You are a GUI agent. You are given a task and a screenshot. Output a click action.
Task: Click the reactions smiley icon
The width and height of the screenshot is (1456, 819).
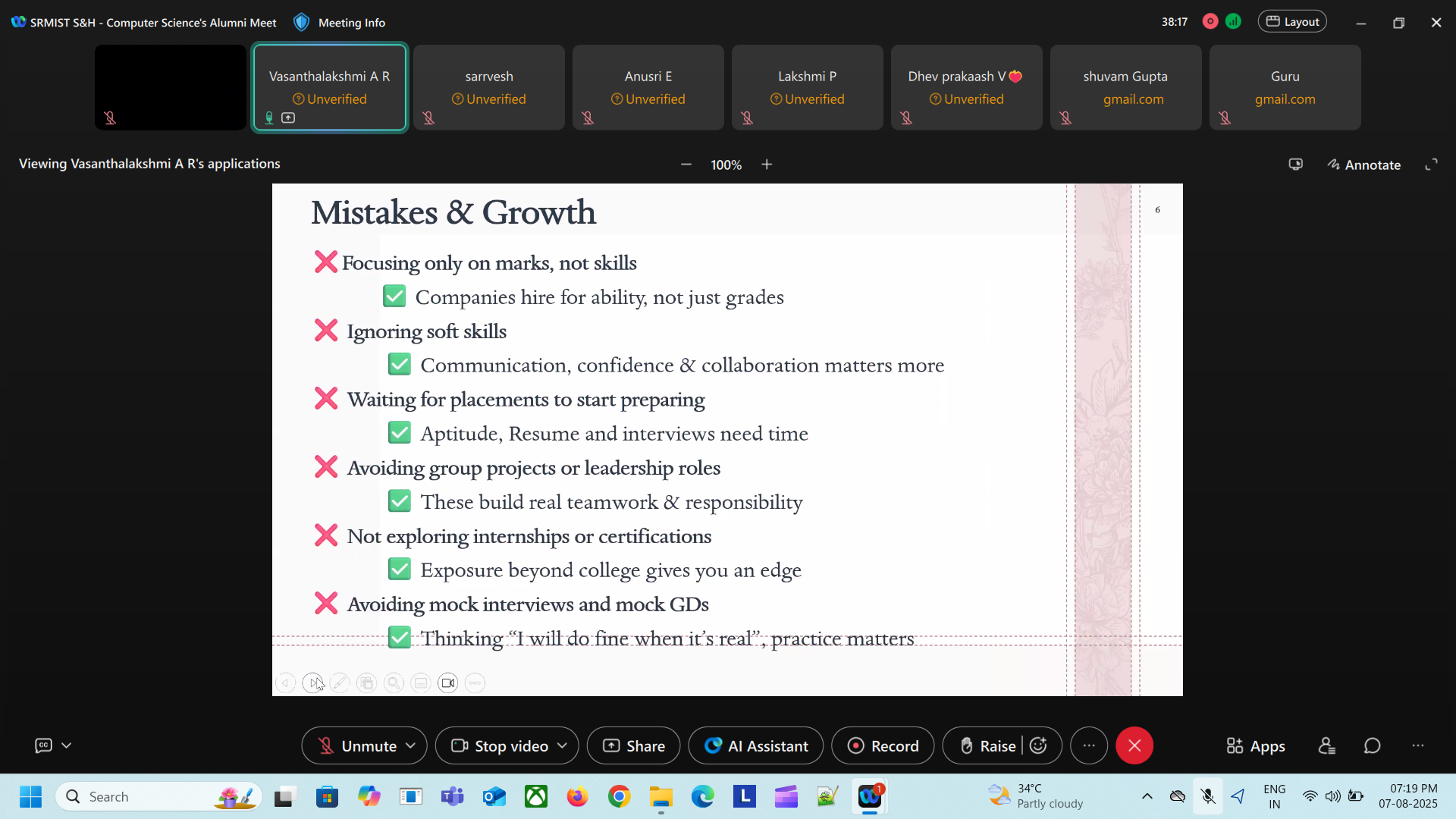point(1039,746)
